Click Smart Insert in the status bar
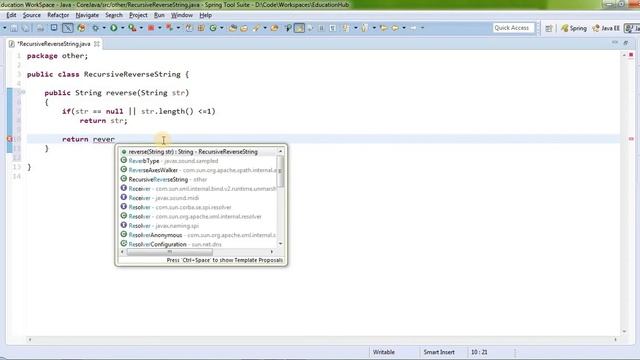The height and width of the screenshot is (360, 640). tap(439, 352)
